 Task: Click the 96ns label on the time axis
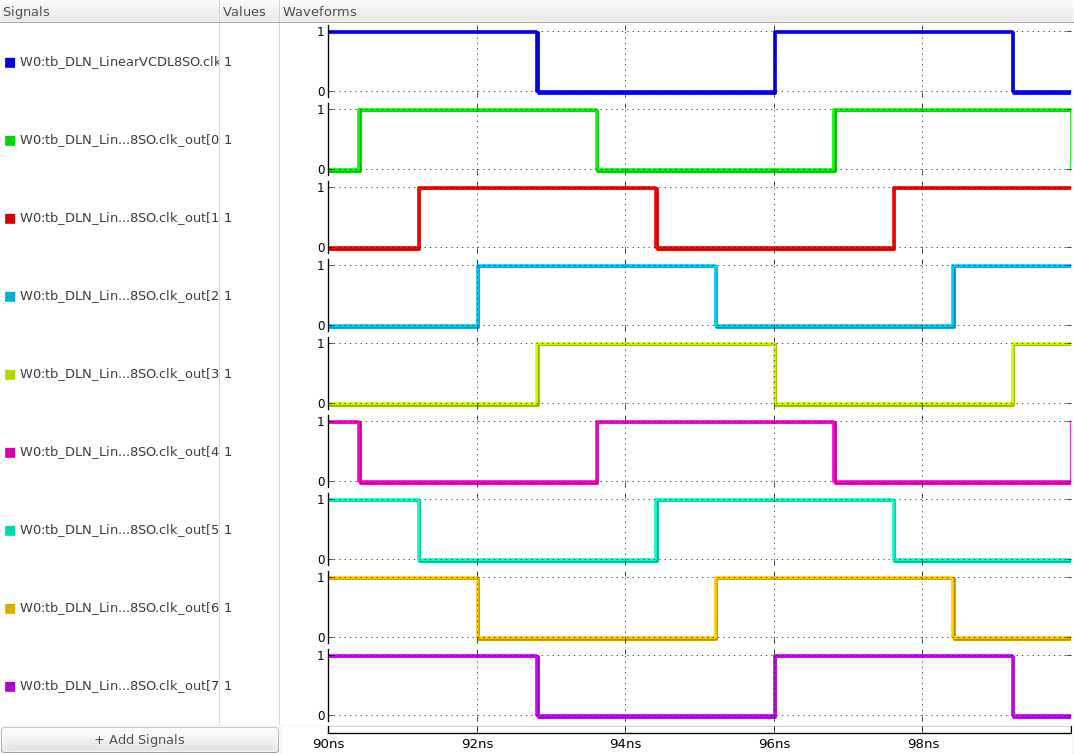(774, 744)
